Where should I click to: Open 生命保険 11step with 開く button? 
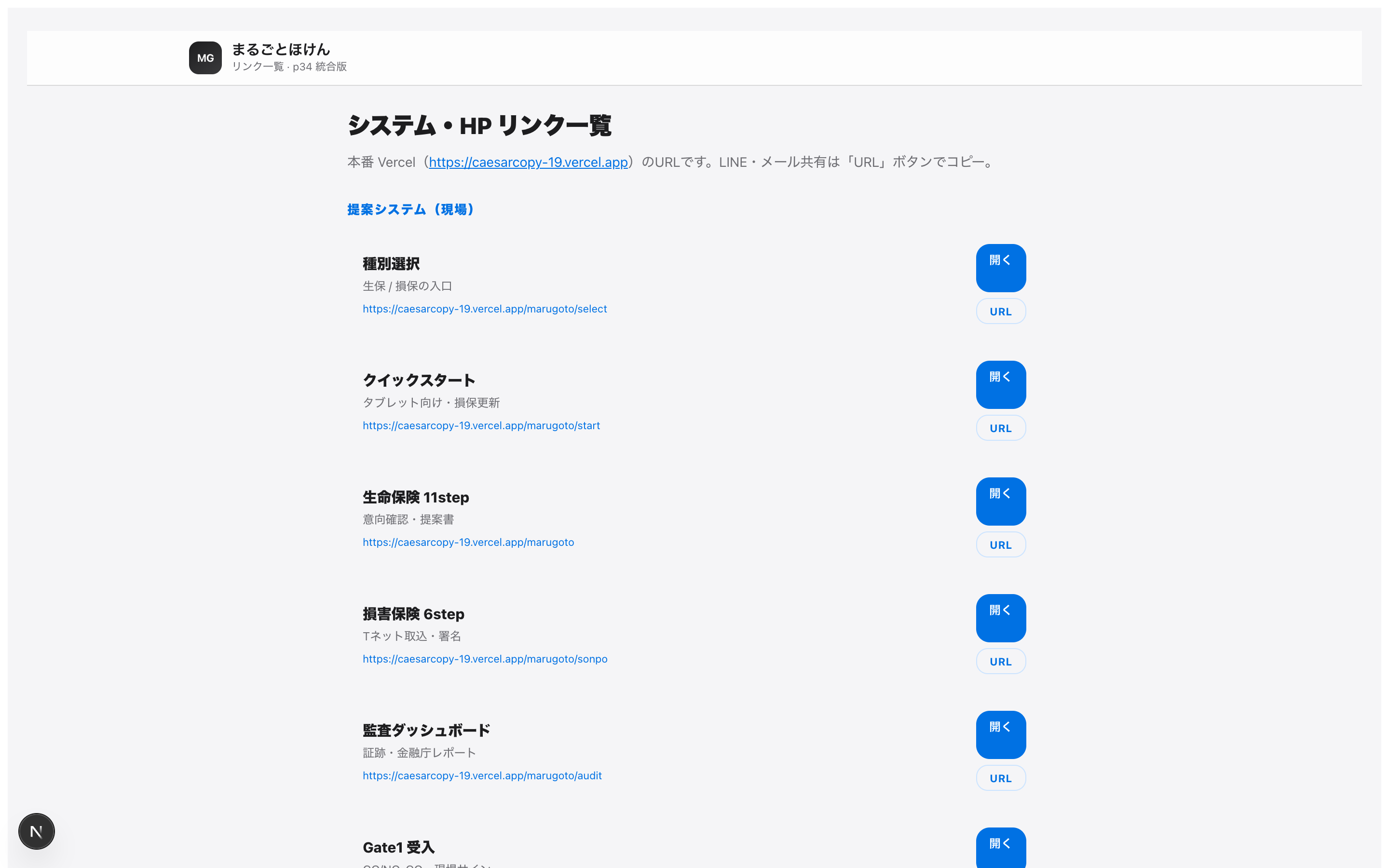tap(1000, 501)
